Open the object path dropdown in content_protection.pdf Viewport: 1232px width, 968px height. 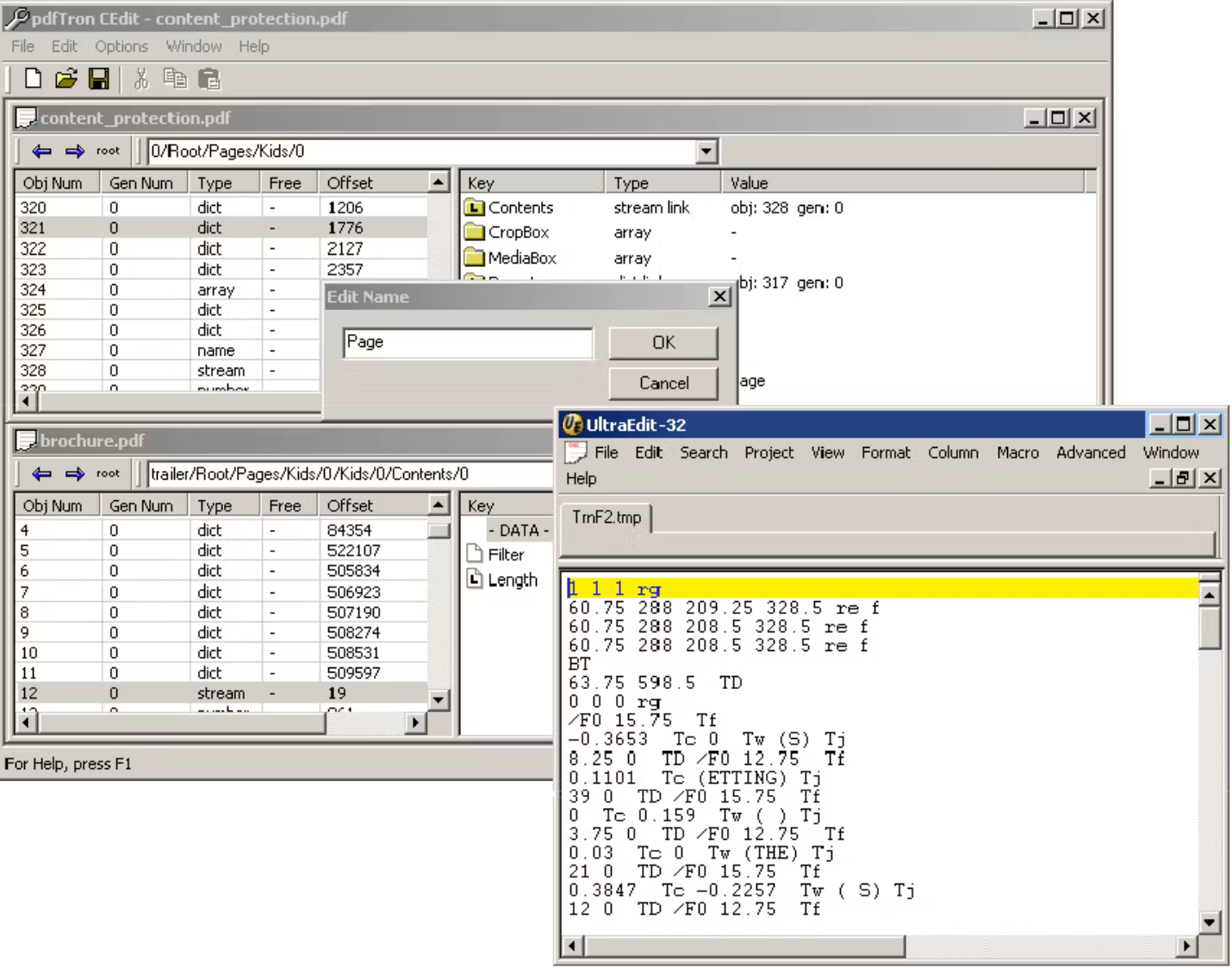click(x=705, y=151)
